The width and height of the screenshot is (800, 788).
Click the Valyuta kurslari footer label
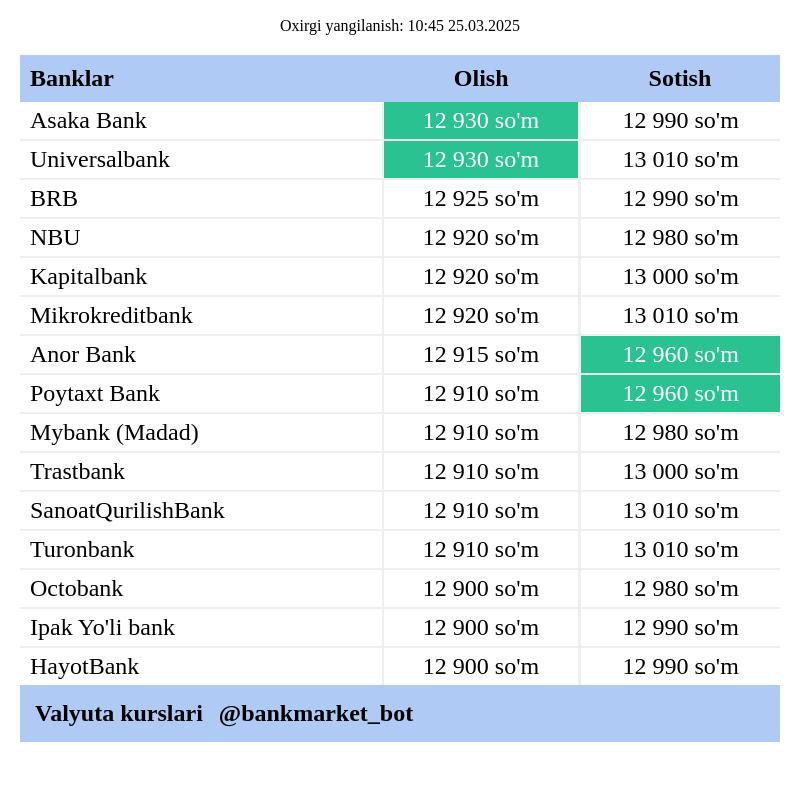click(x=119, y=713)
